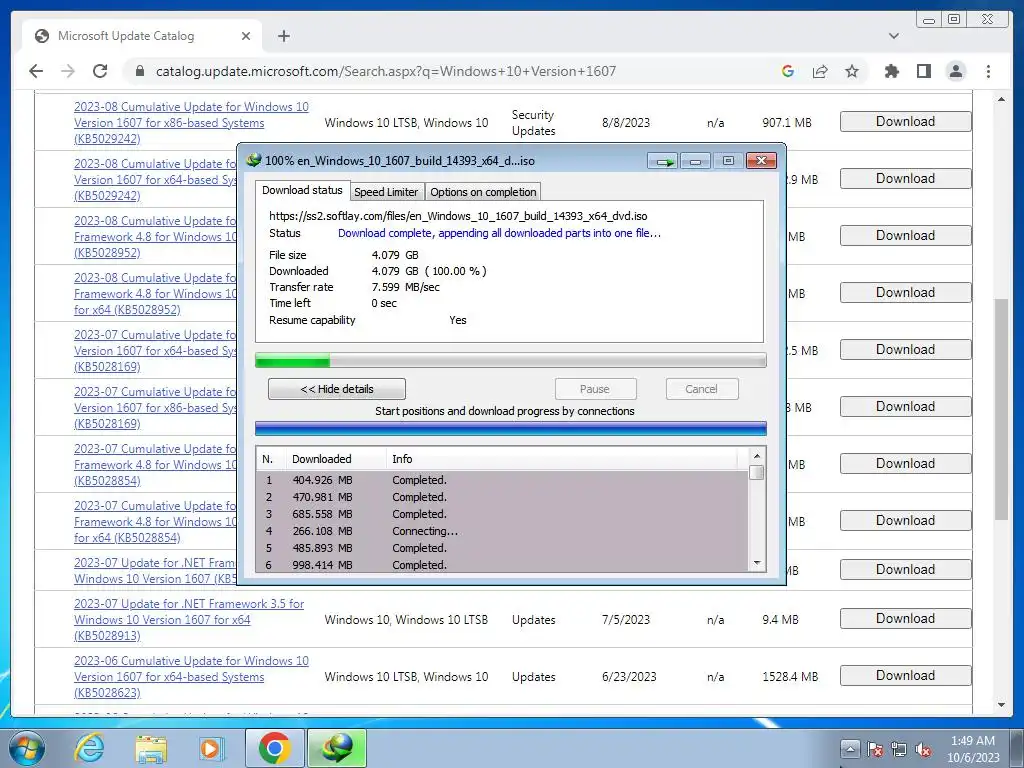The image size is (1024, 768).
Task: Switch to Internet Download Manager taskbar button
Action: (x=337, y=748)
